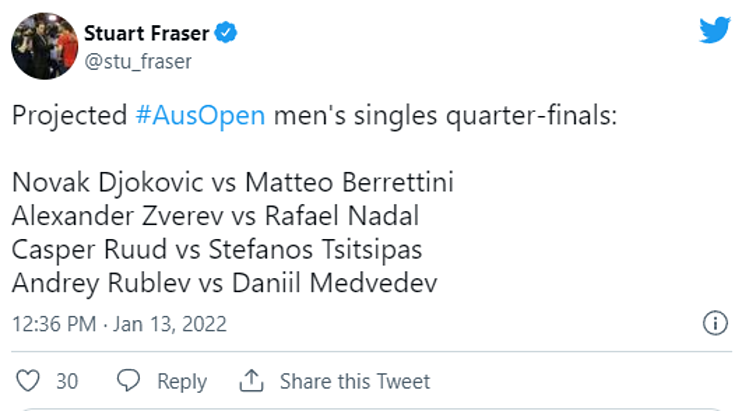Like the tweet with the heart icon
This screenshot has height=411, width=749.
click(x=28, y=381)
